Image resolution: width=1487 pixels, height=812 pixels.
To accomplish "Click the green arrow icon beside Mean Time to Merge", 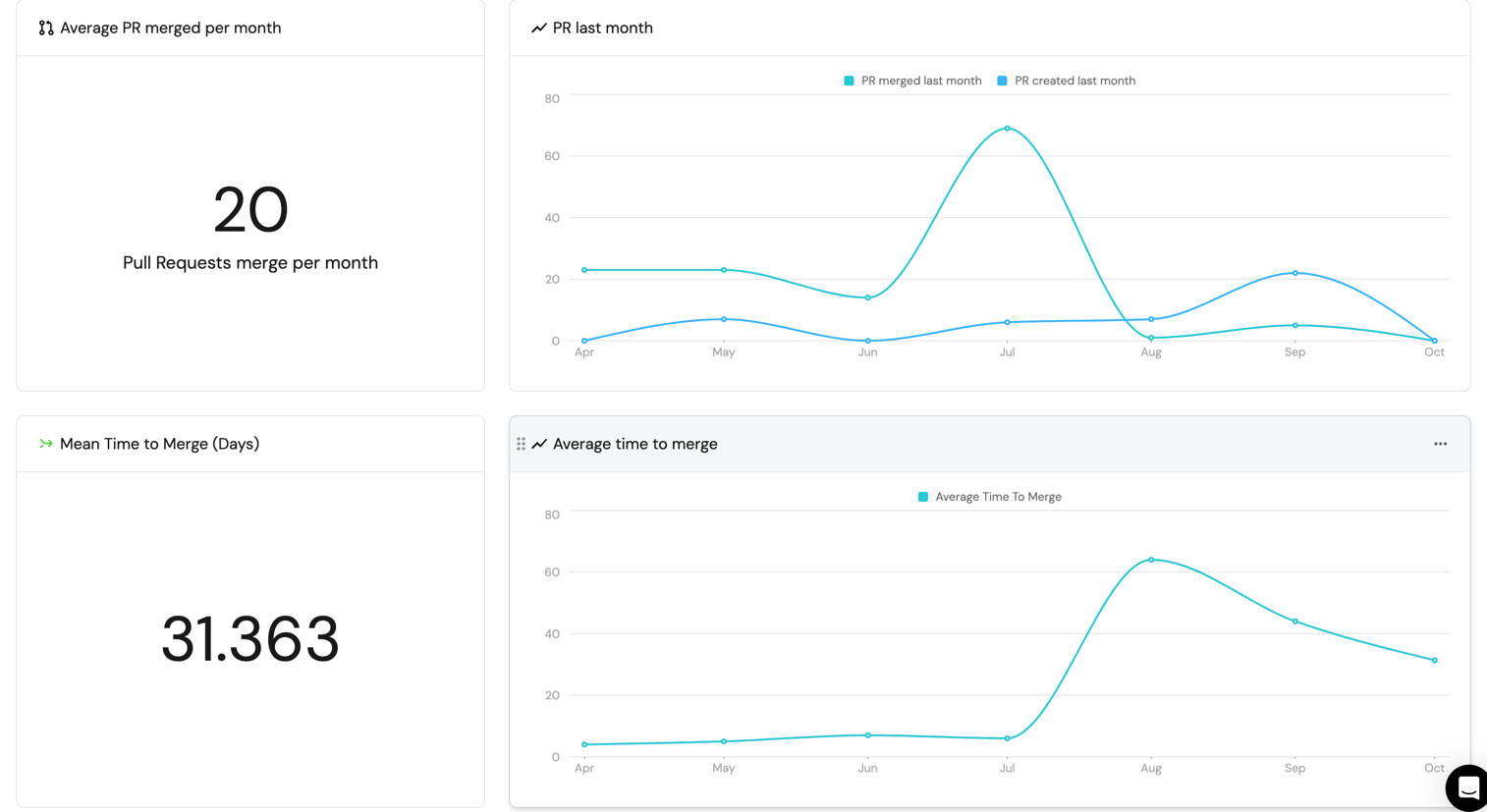I will 46,444.
